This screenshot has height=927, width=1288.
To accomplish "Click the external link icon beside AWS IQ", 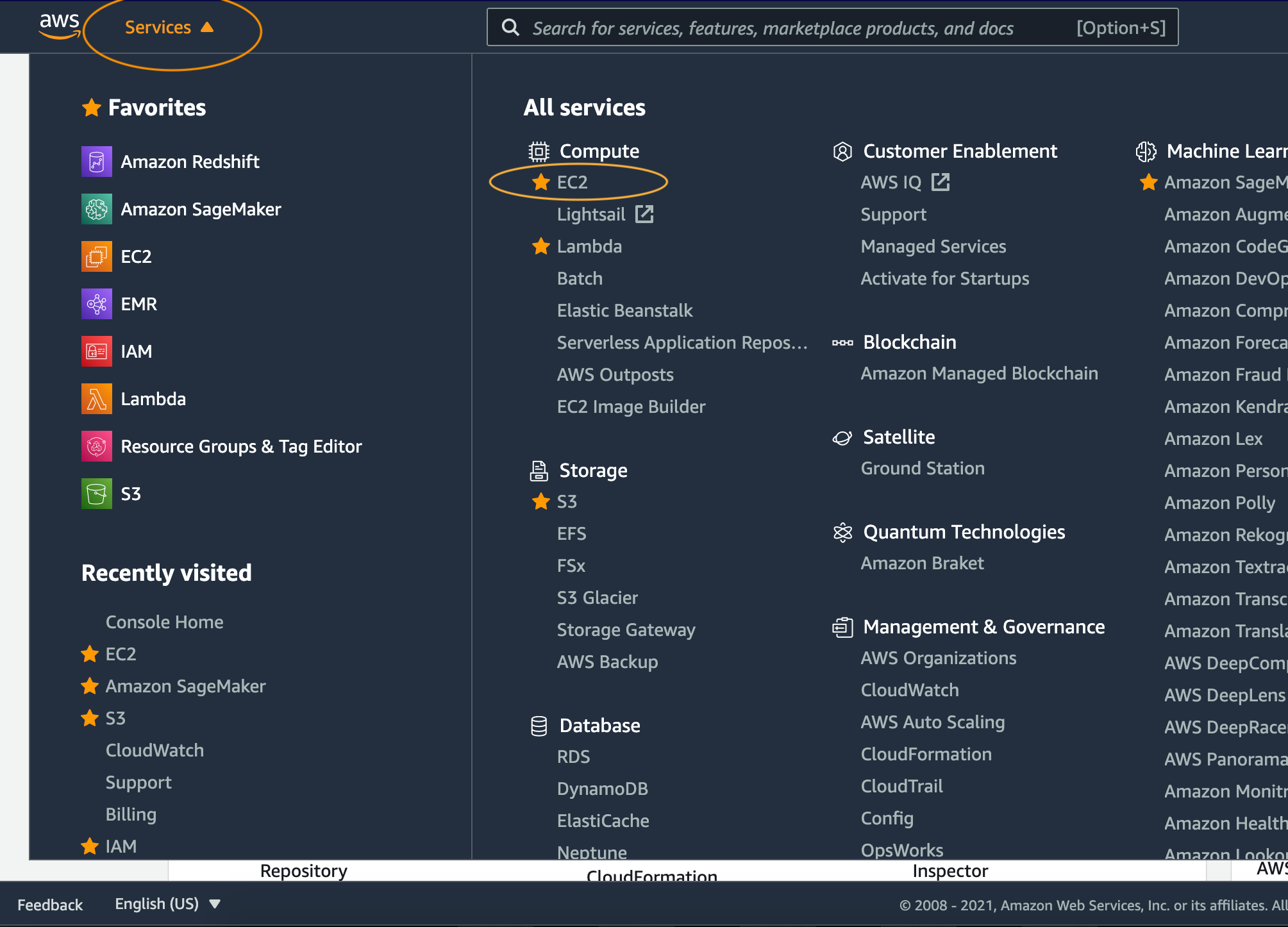I will 941,182.
